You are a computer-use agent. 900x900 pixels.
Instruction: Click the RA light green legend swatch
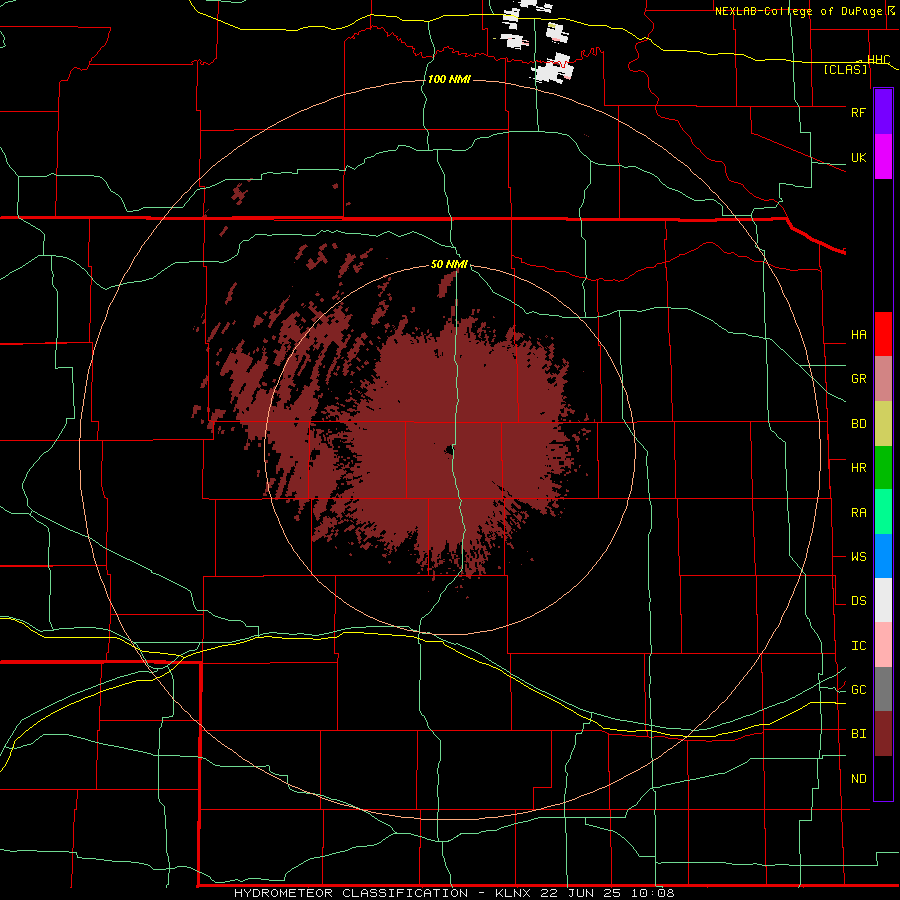(x=883, y=512)
